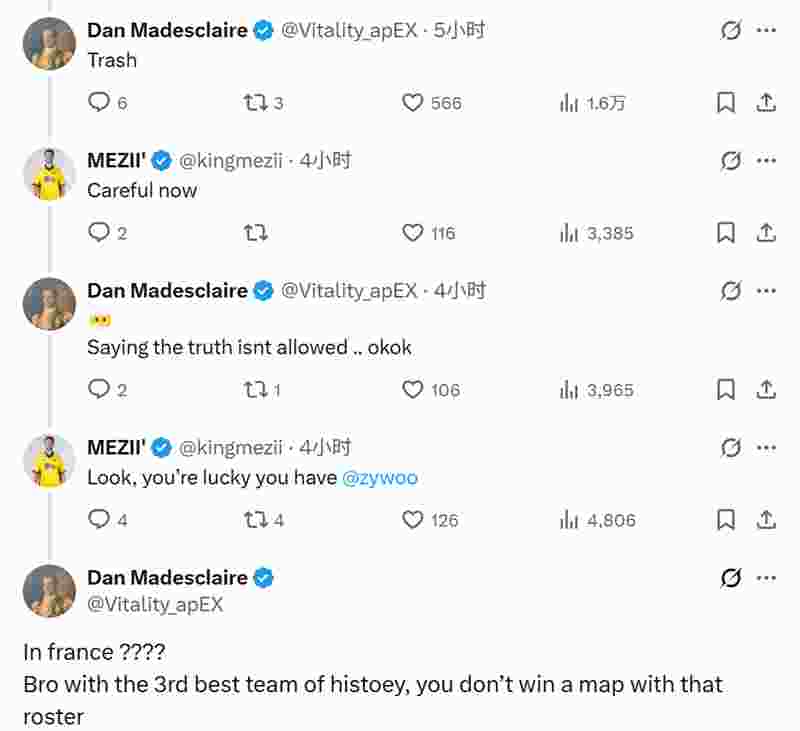800x731 pixels.
Task: Click MEZII' avatar on "Careful now" tweet
Action: tap(49, 174)
